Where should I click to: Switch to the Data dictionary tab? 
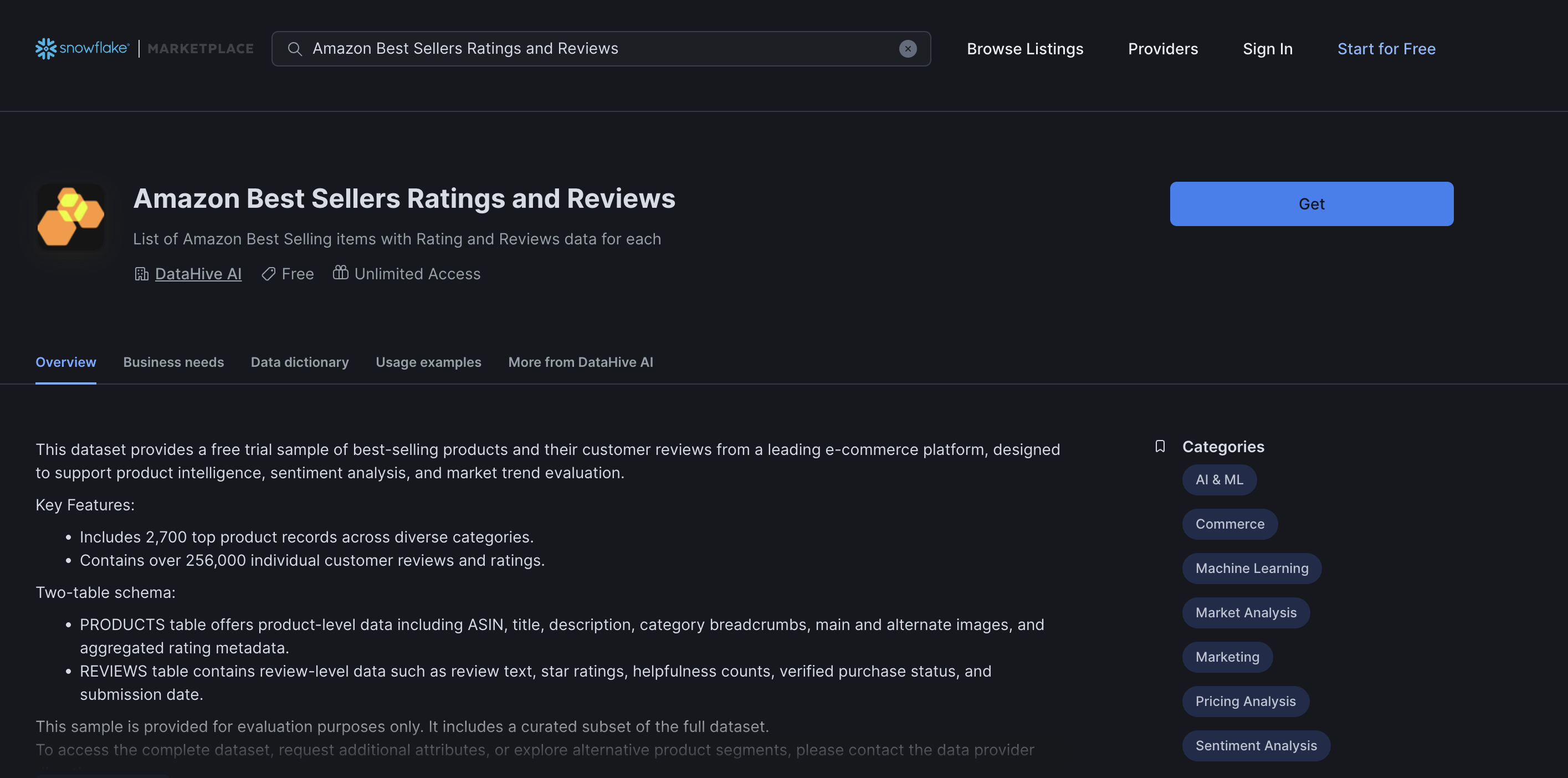click(300, 362)
